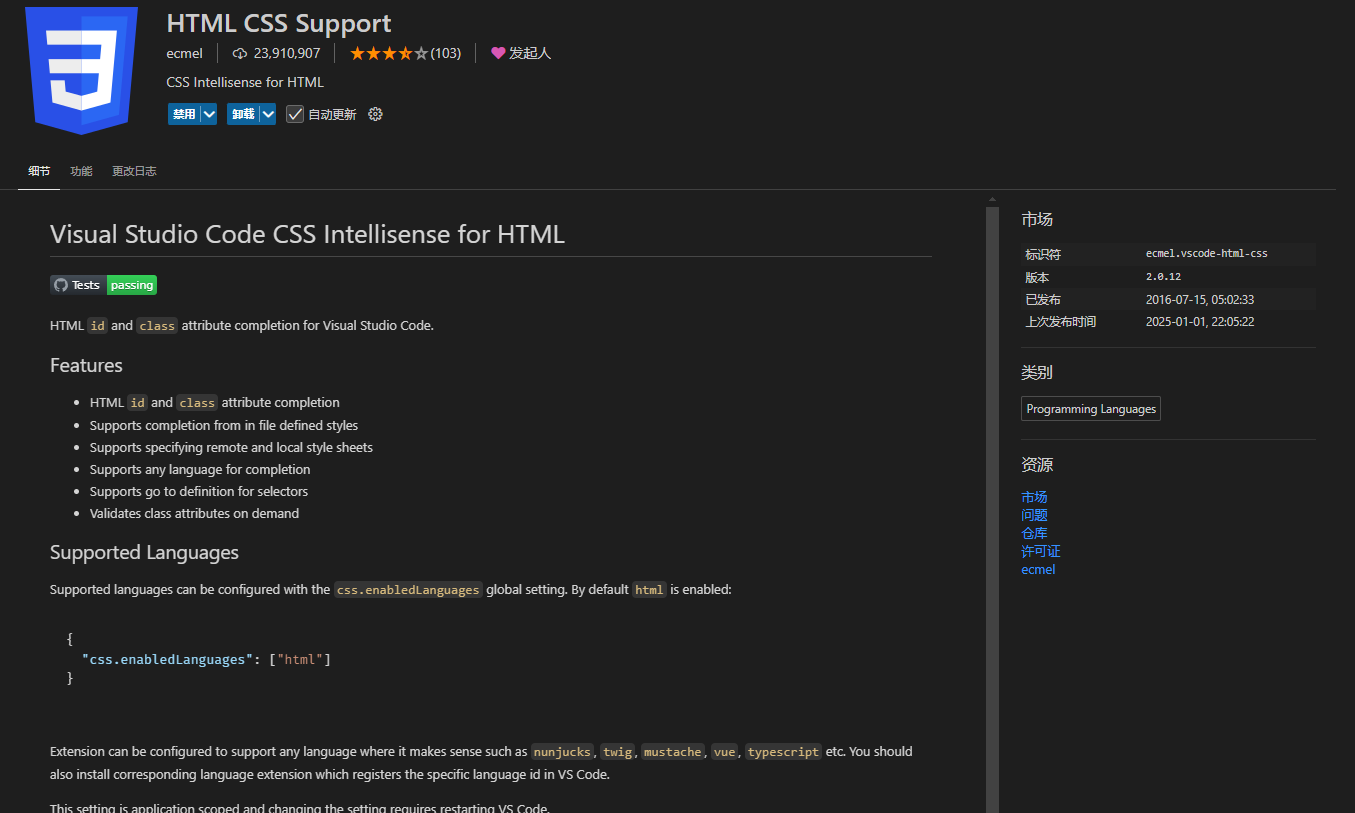Click the twig inline code

(617, 752)
